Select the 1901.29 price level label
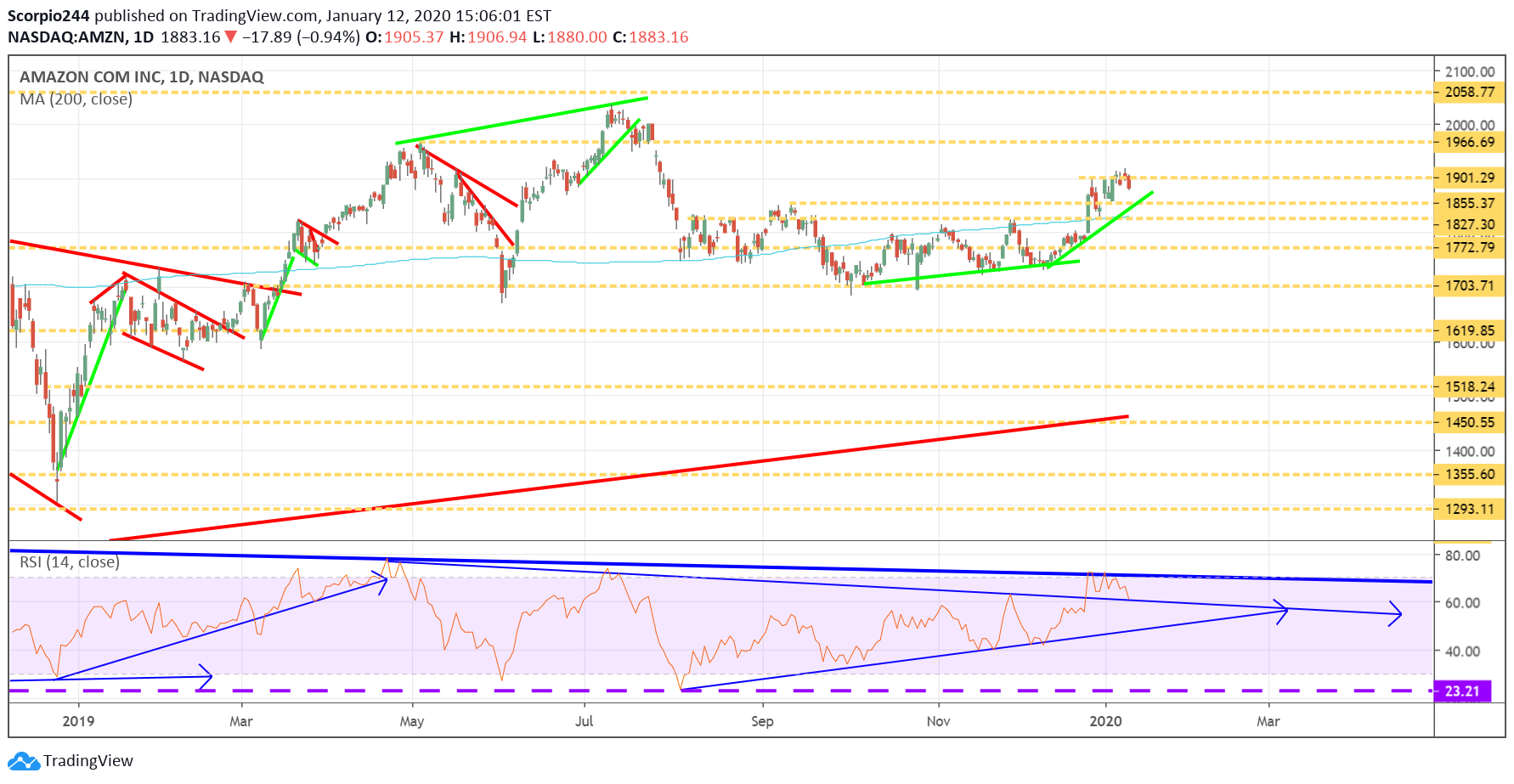This screenshot has height=784, width=1514. (x=1470, y=178)
